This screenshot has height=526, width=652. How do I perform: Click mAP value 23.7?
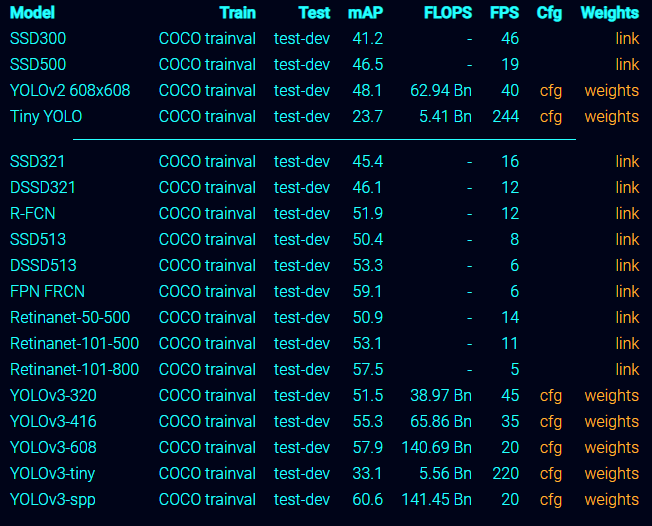pos(368,117)
